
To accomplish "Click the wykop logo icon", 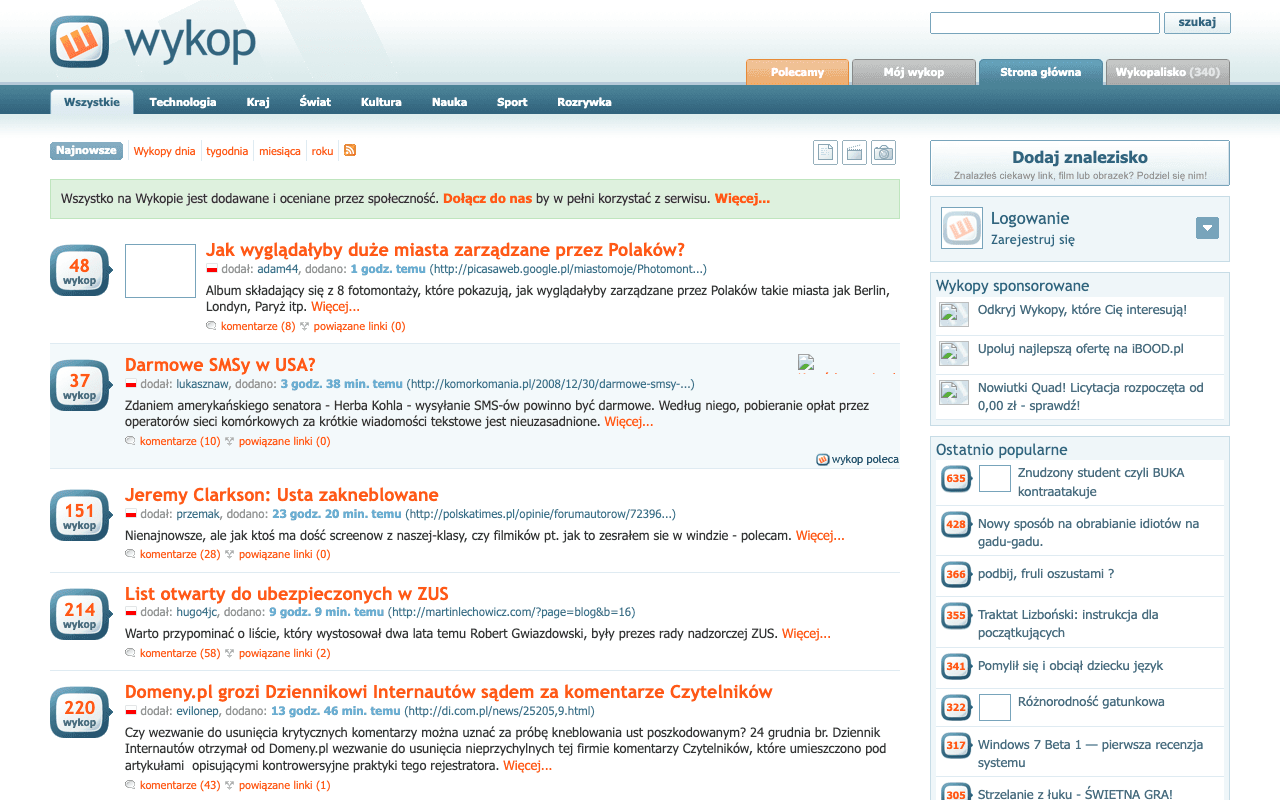I will tap(79, 42).
